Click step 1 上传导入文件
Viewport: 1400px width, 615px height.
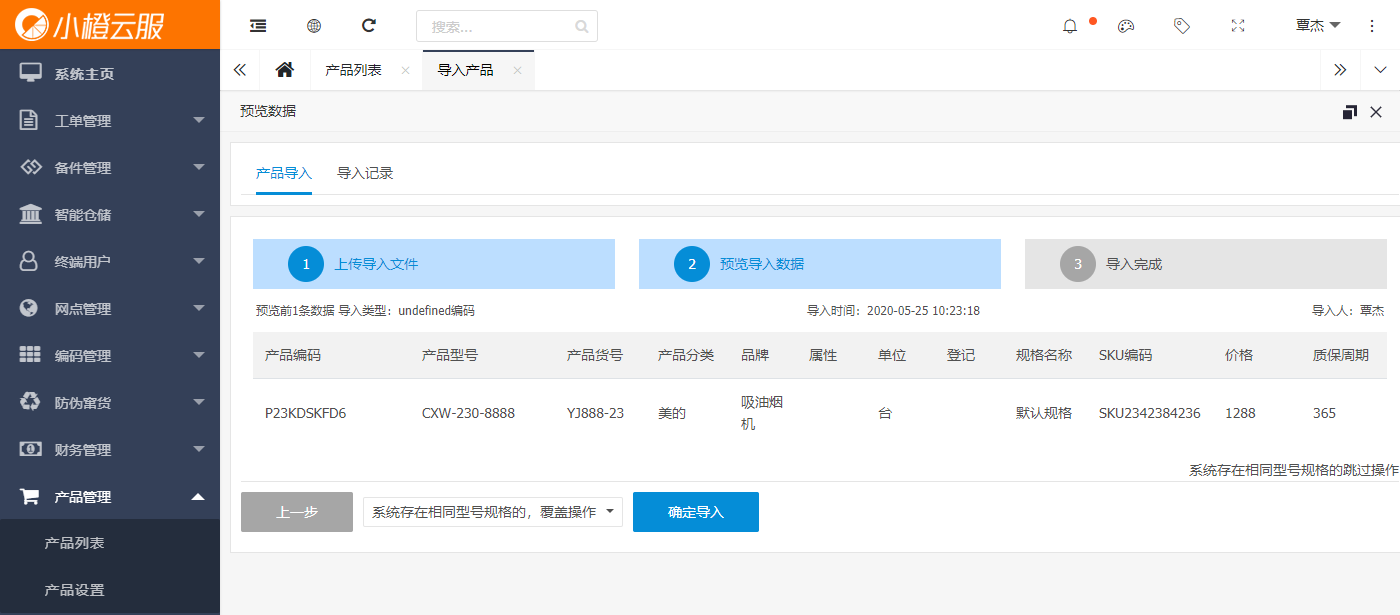(x=434, y=264)
